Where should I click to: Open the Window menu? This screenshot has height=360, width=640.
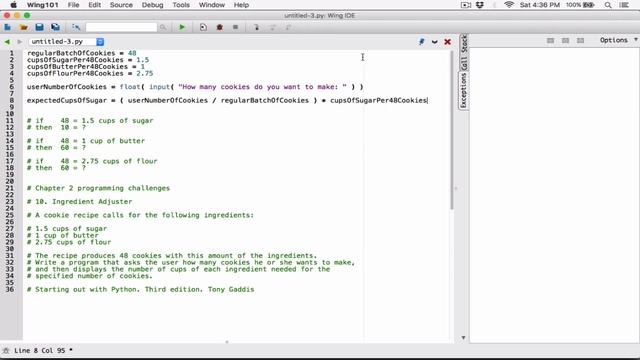pos(211,5)
